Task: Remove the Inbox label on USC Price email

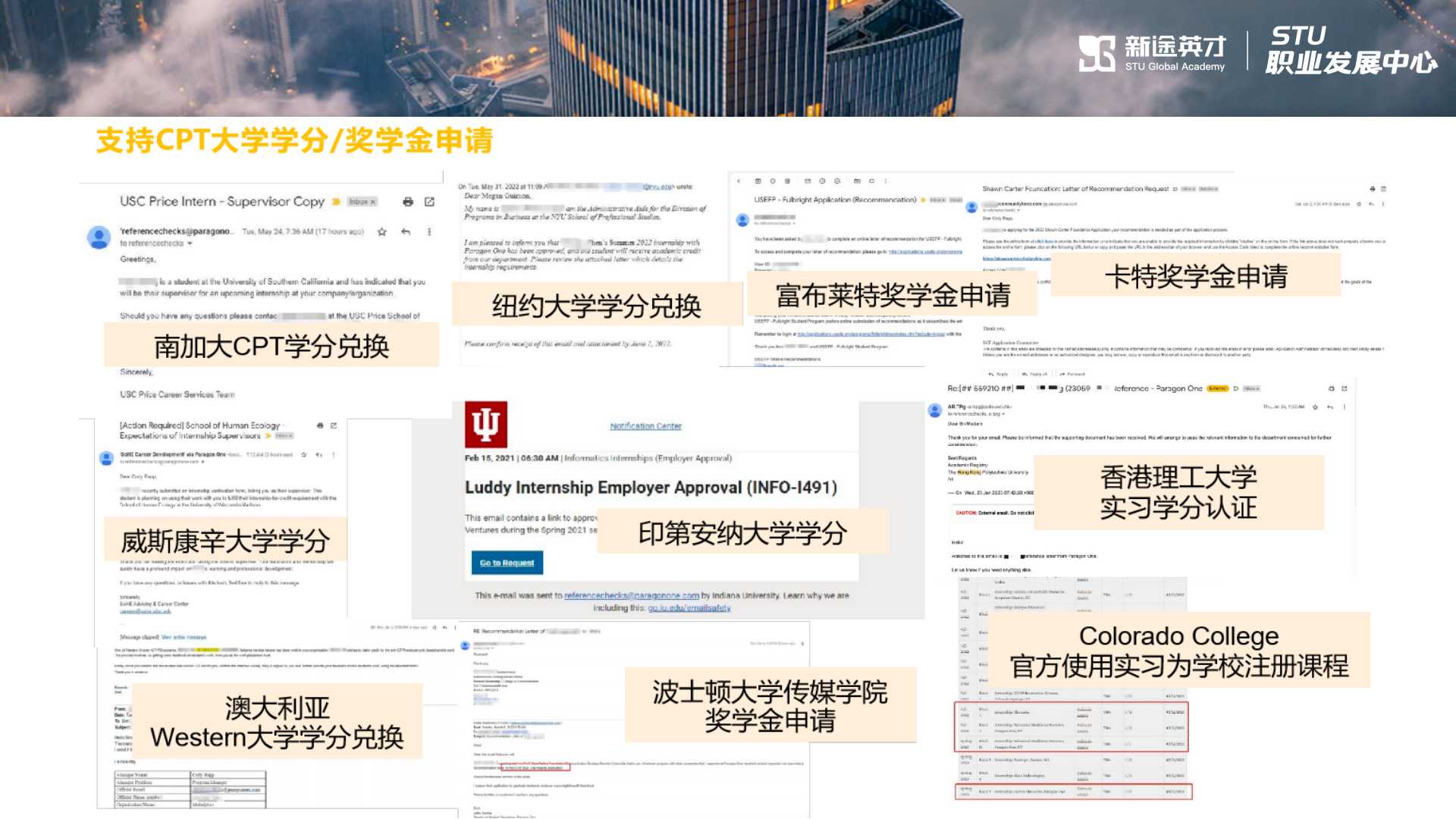Action: click(373, 202)
